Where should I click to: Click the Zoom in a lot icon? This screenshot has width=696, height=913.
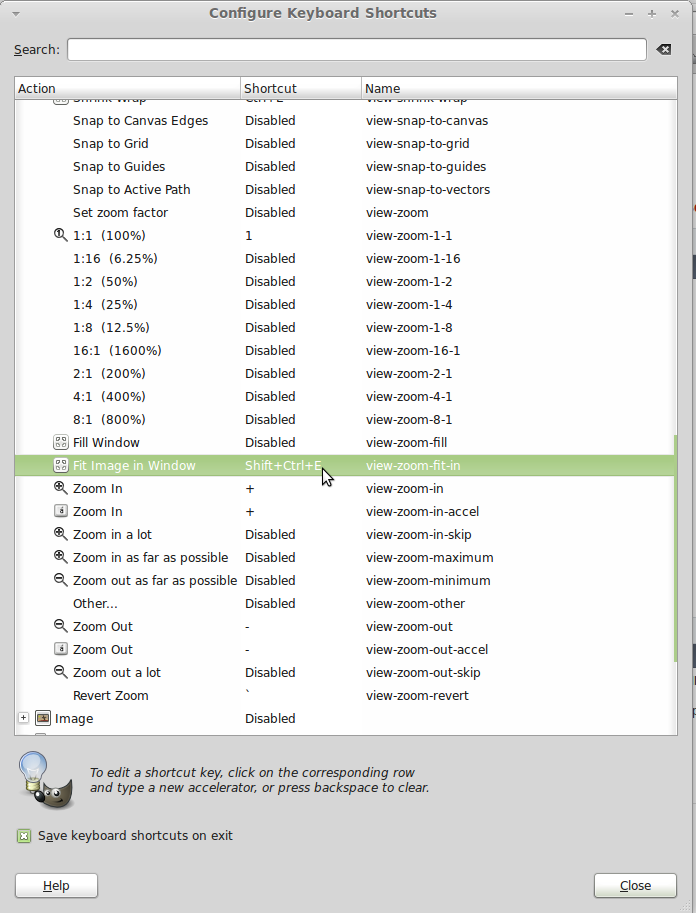[61, 534]
